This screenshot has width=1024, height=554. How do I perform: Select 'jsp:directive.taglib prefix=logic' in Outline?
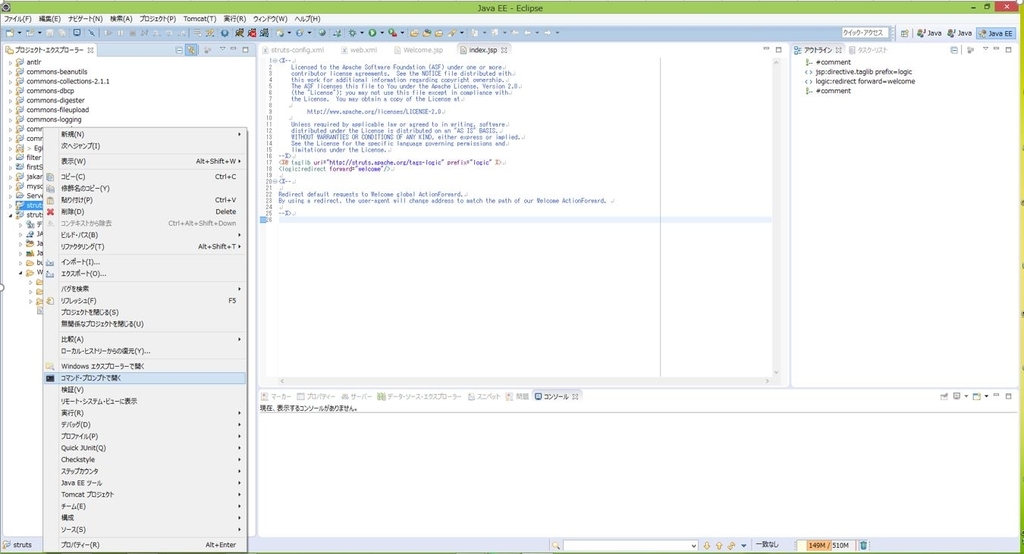click(863, 72)
